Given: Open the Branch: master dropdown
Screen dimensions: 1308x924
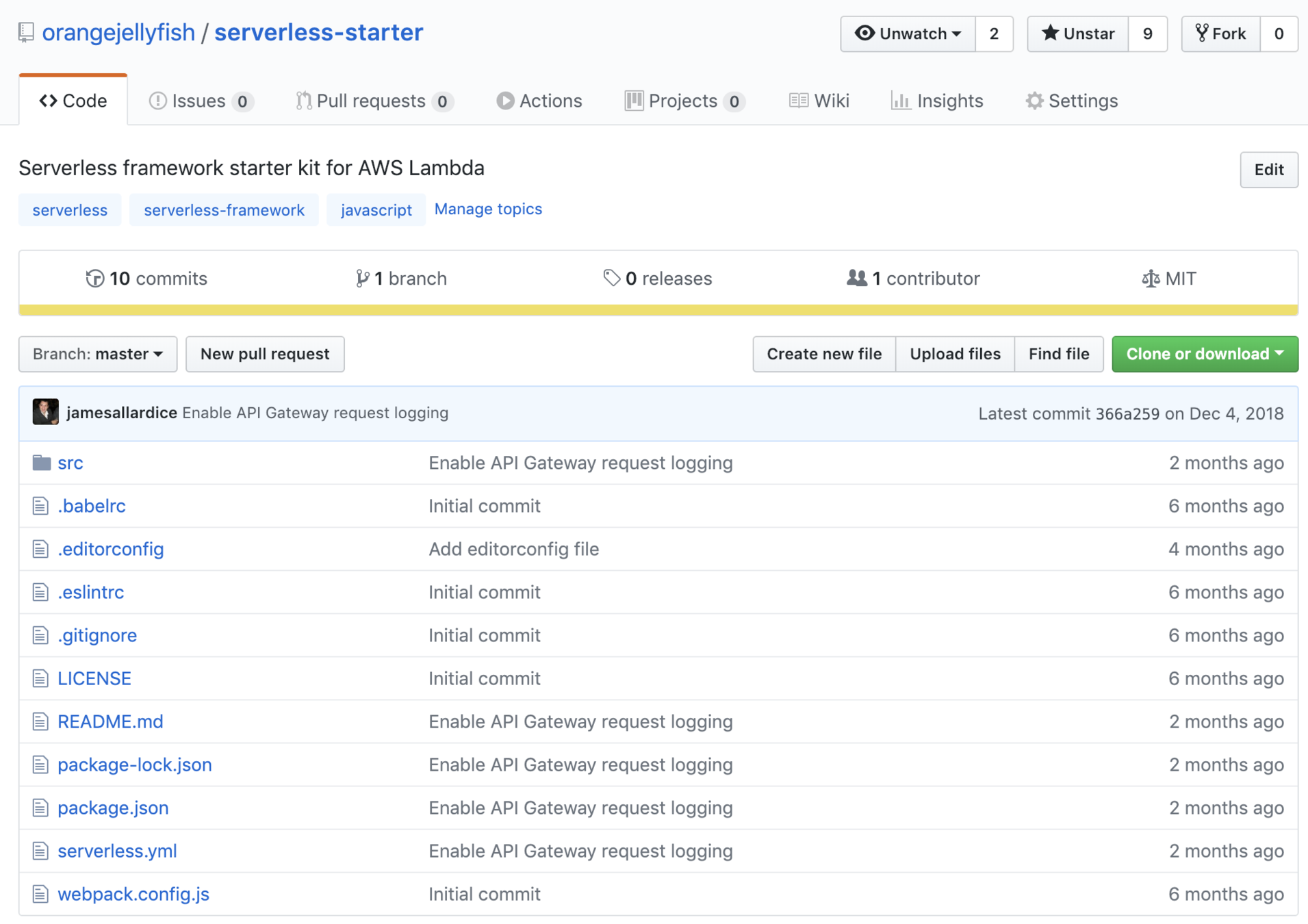Looking at the screenshot, I should tap(98, 354).
